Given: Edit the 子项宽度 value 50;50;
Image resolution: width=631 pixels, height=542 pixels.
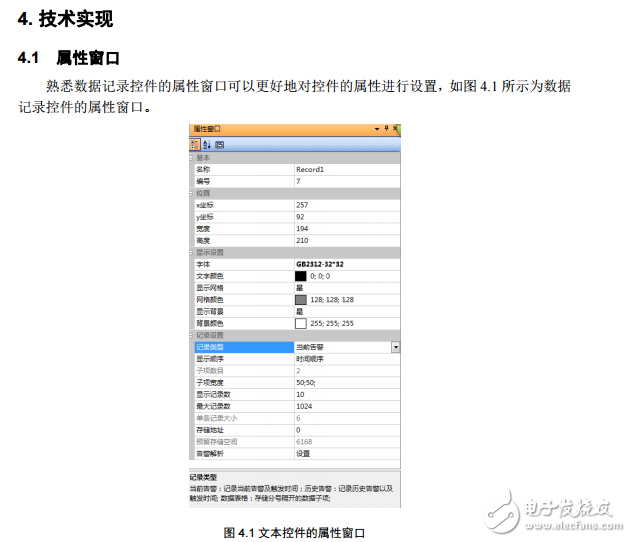Looking at the screenshot, I should [x=306, y=383].
